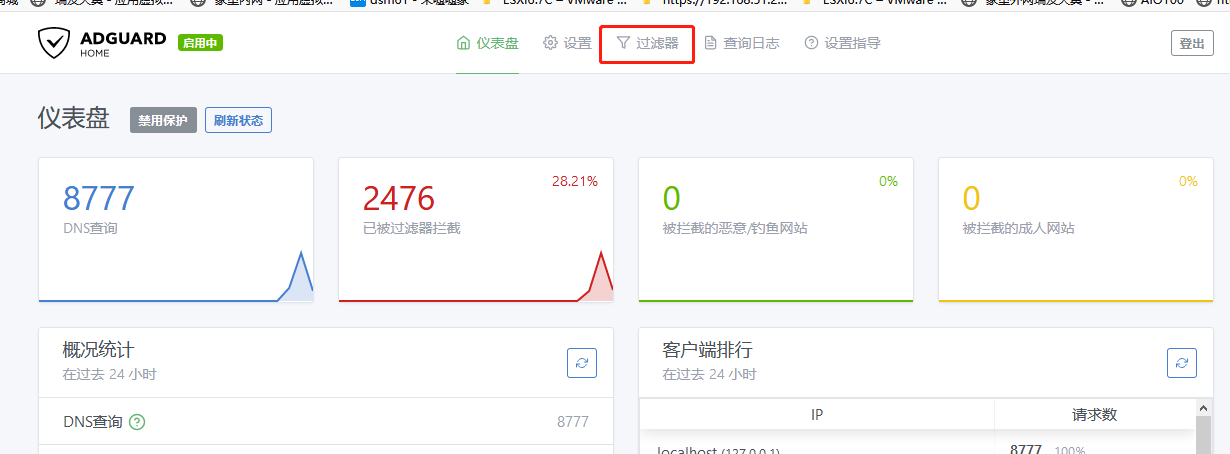Click the green 0% on the phishing card
This screenshot has height=454, width=1230.
point(888,181)
